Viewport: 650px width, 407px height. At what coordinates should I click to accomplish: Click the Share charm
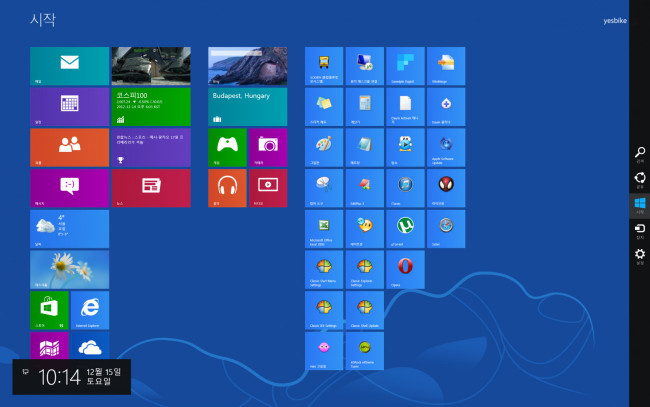640,180
